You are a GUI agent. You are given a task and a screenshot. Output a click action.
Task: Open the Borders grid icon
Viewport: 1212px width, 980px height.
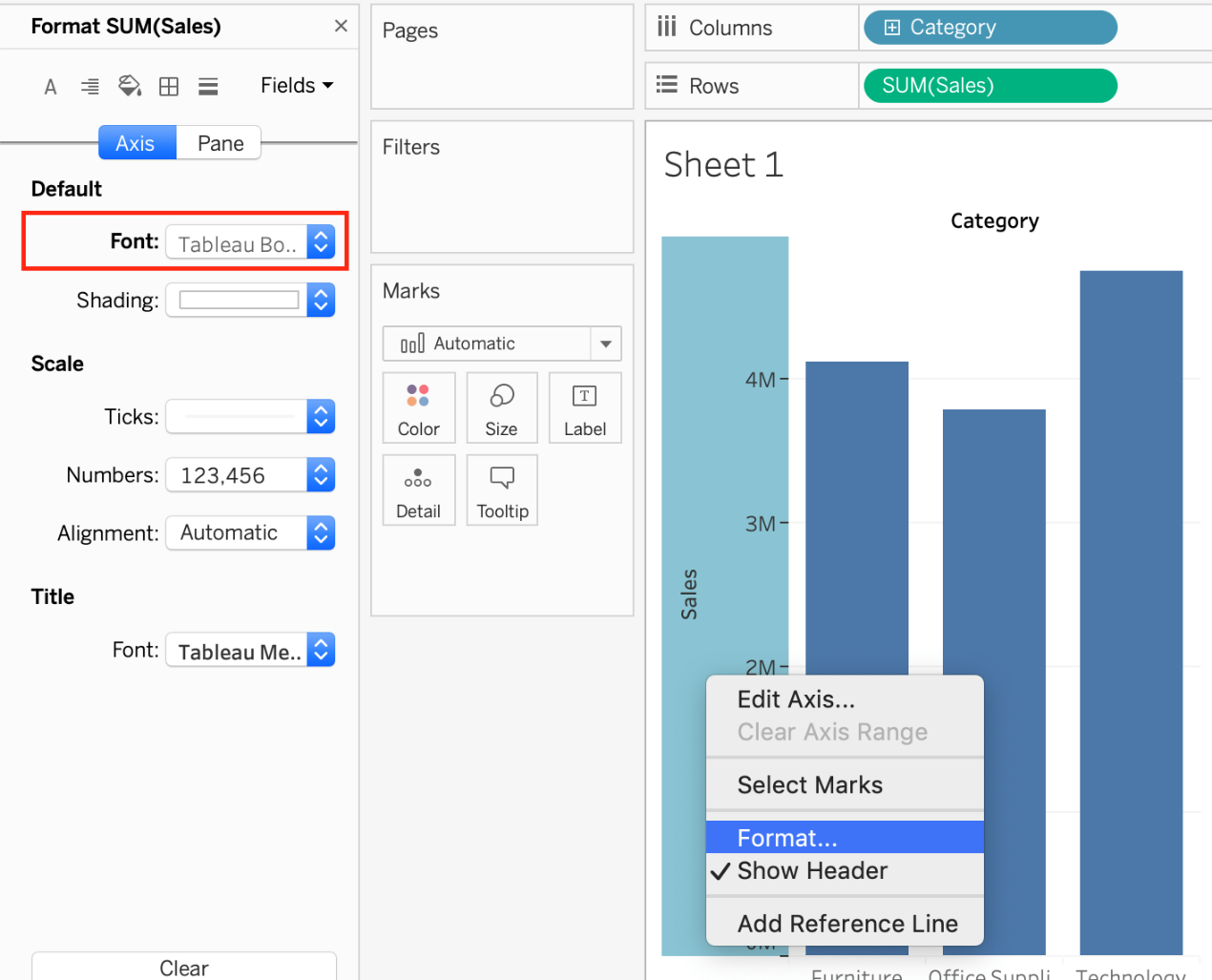click(169, 87)
